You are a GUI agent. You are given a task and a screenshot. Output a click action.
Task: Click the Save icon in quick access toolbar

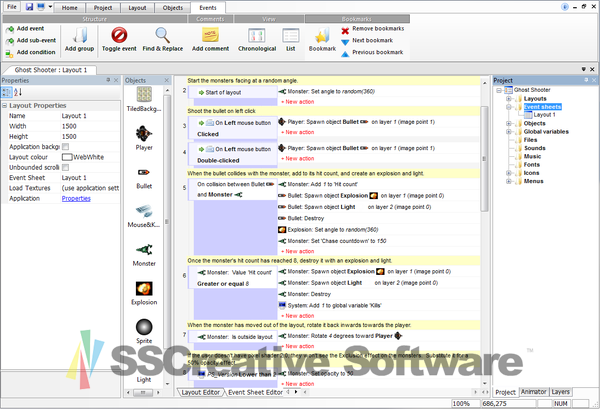coord(29,7)
